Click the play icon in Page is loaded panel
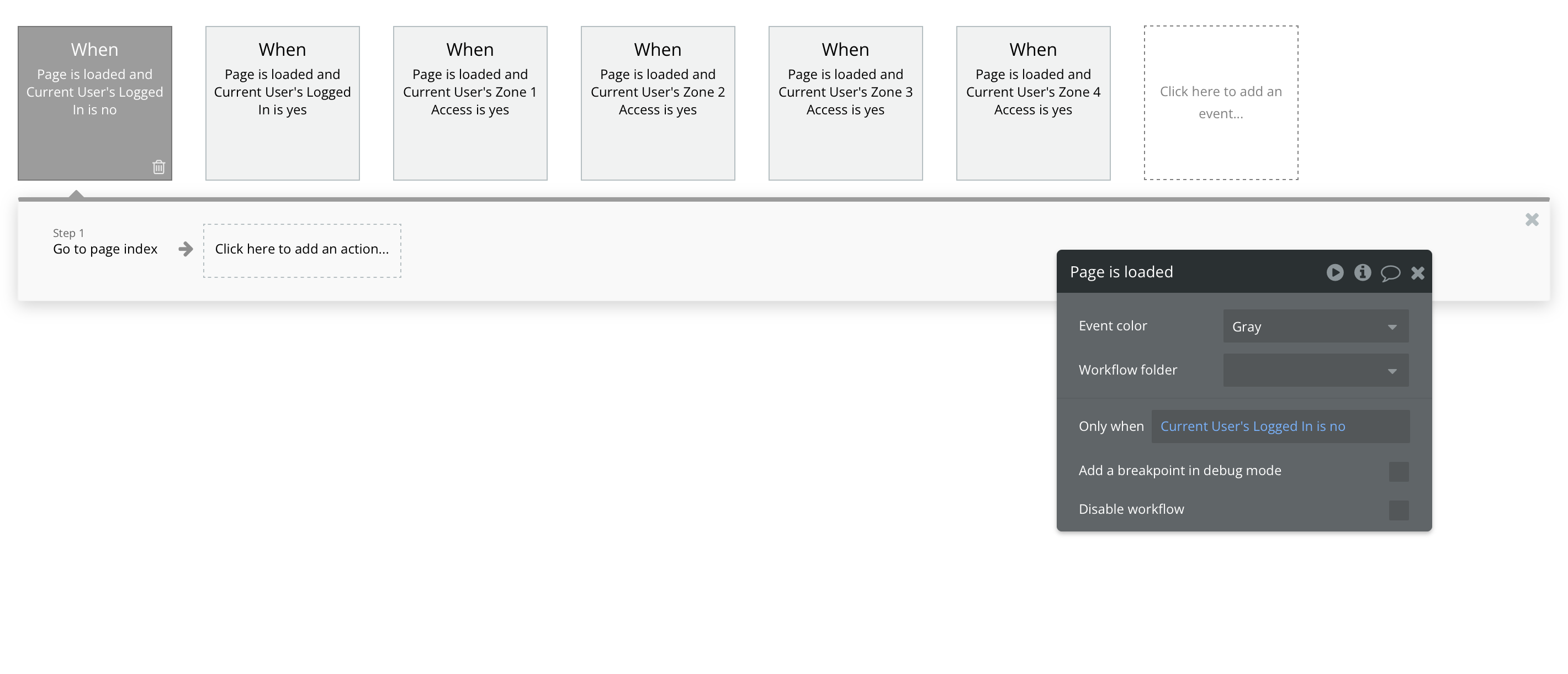The width and height of the screenshot is (1568, 674). [x=1335, y=272]
